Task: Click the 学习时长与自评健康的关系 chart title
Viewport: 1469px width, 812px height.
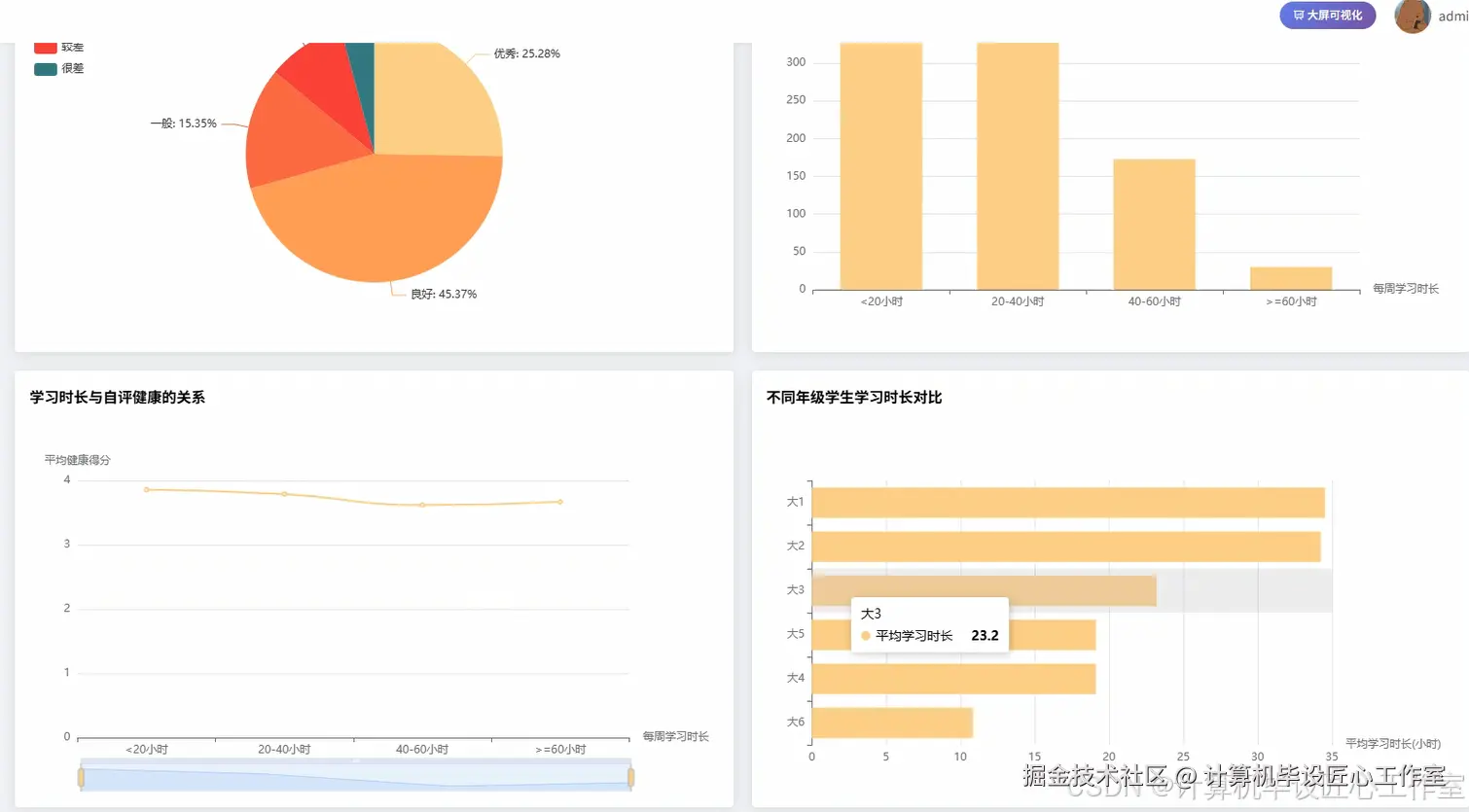Action: pos(117,397)
